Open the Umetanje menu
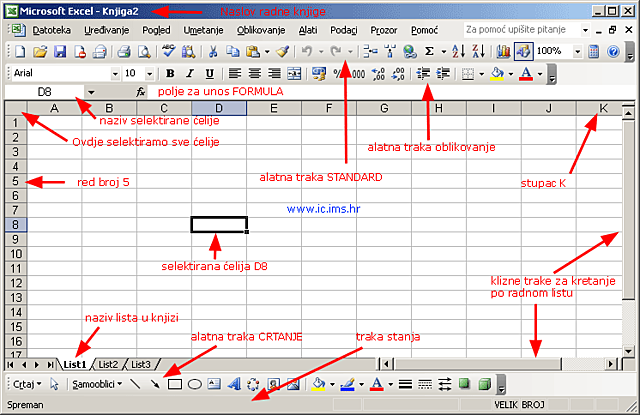 [x=203, y=30]
